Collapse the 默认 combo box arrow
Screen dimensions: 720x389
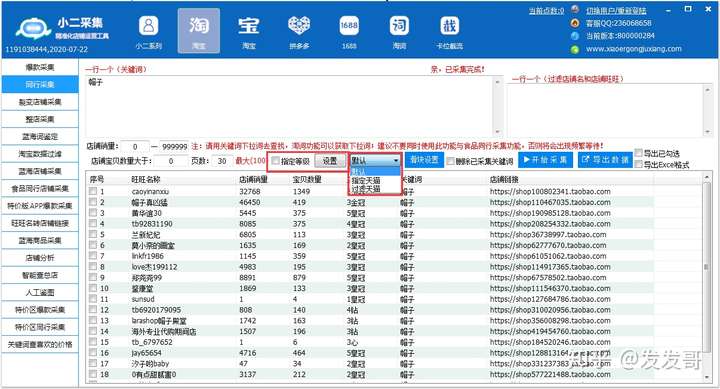click(x=396, y=161)
